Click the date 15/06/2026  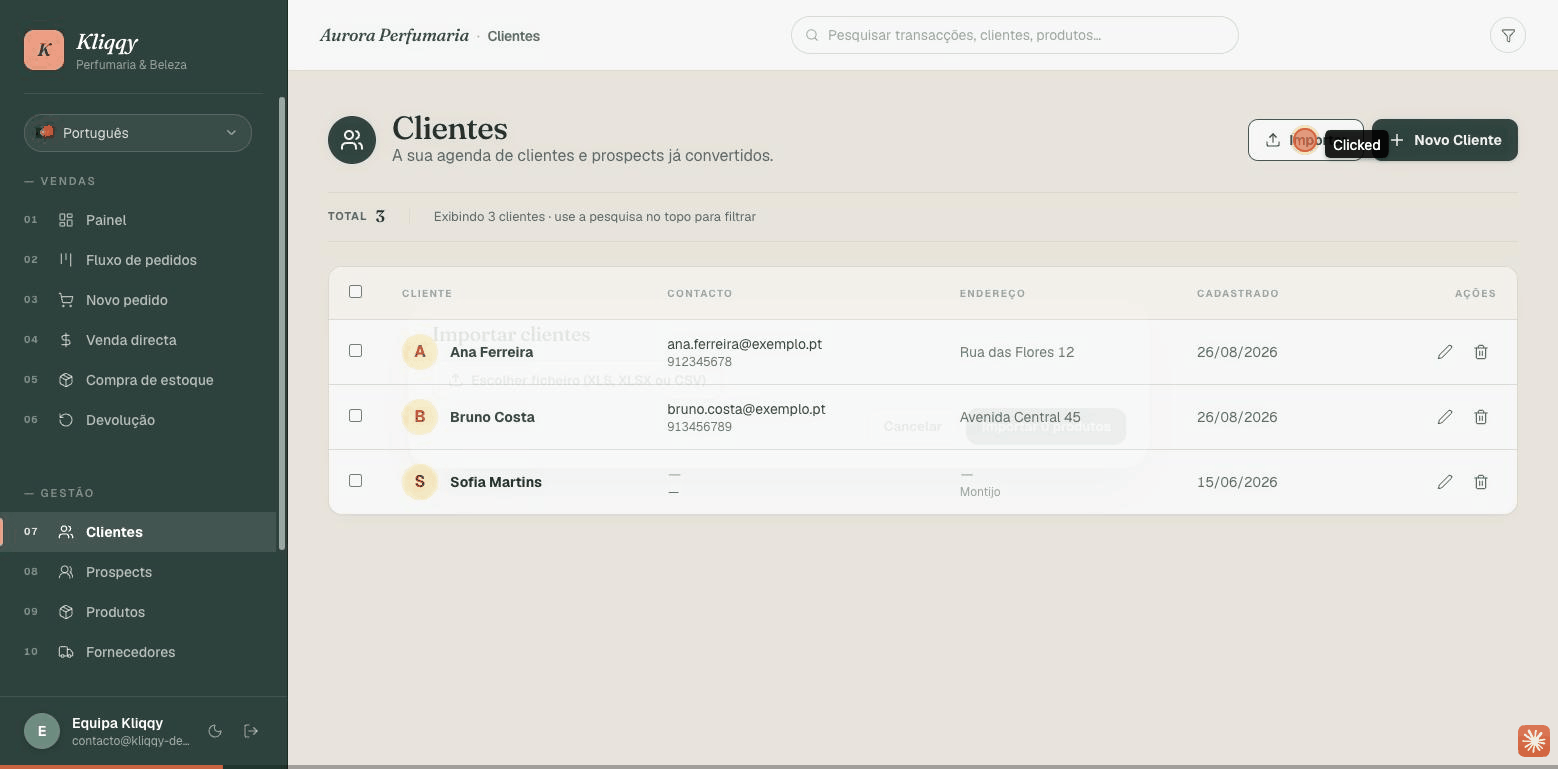coord(1237,482)
